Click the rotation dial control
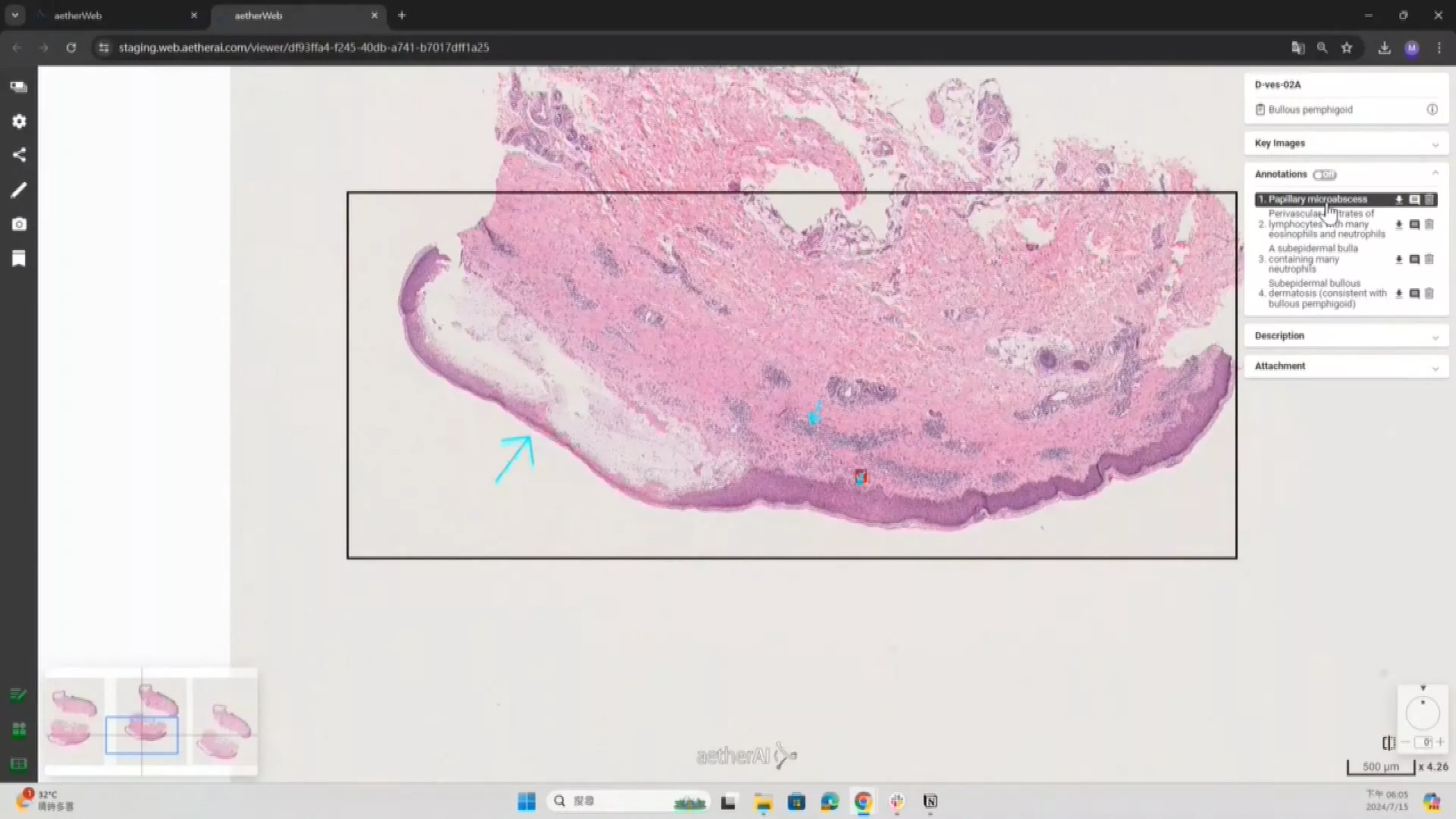This screenshot has height=819, width=1456. click(1423, 714)
